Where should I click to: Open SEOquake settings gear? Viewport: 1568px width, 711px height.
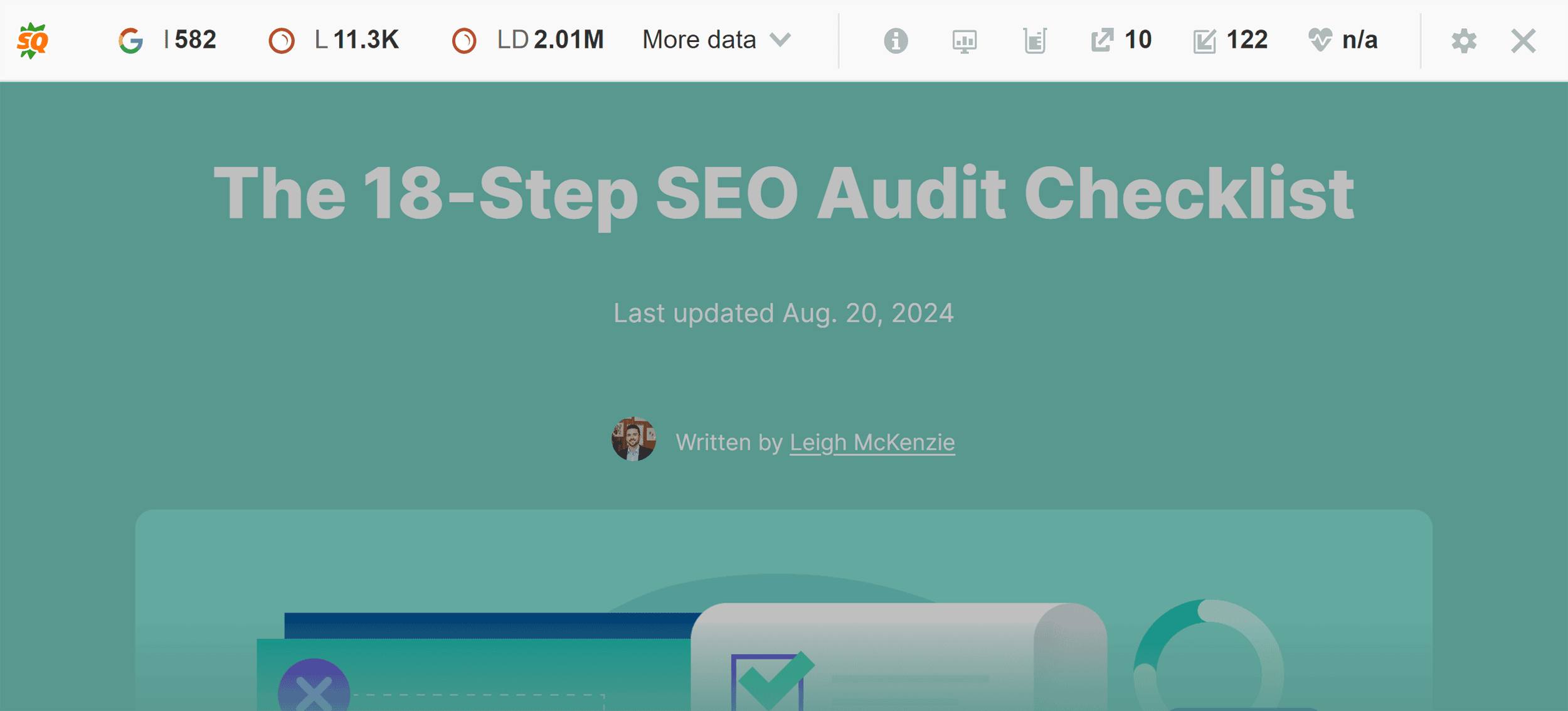[x=1465, y=40]
